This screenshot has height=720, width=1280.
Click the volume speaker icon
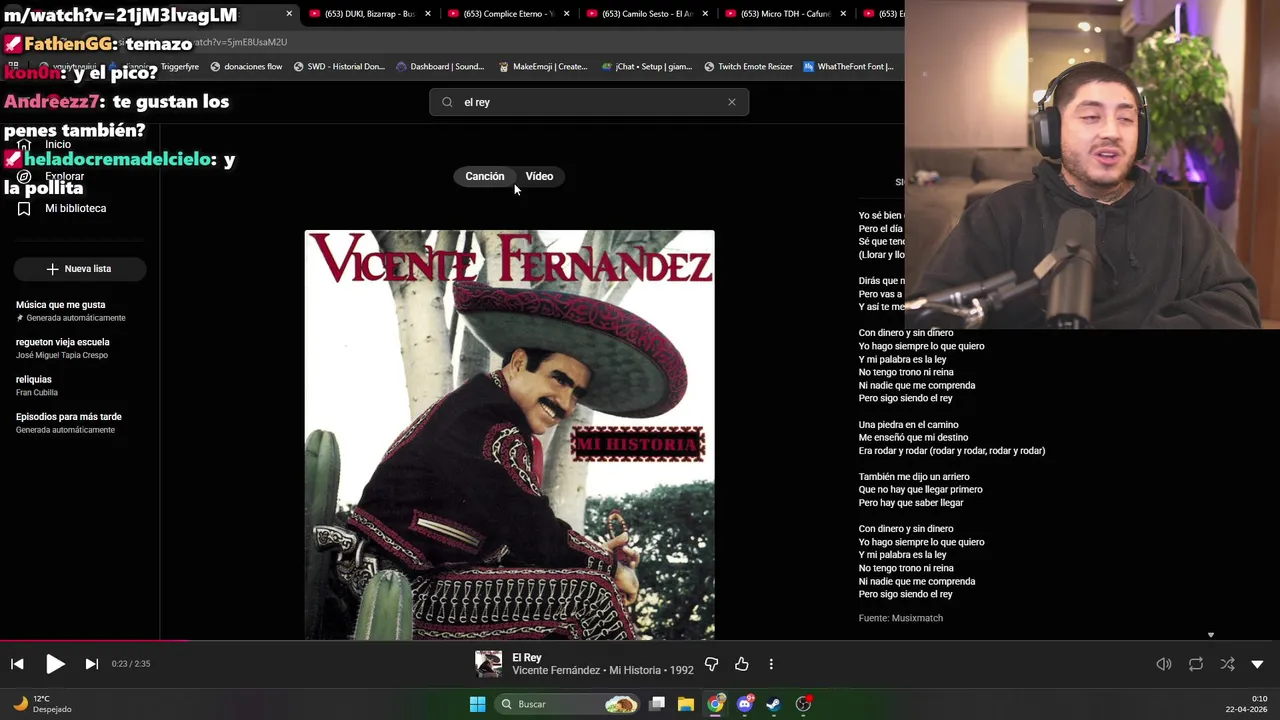(1164, 664)
